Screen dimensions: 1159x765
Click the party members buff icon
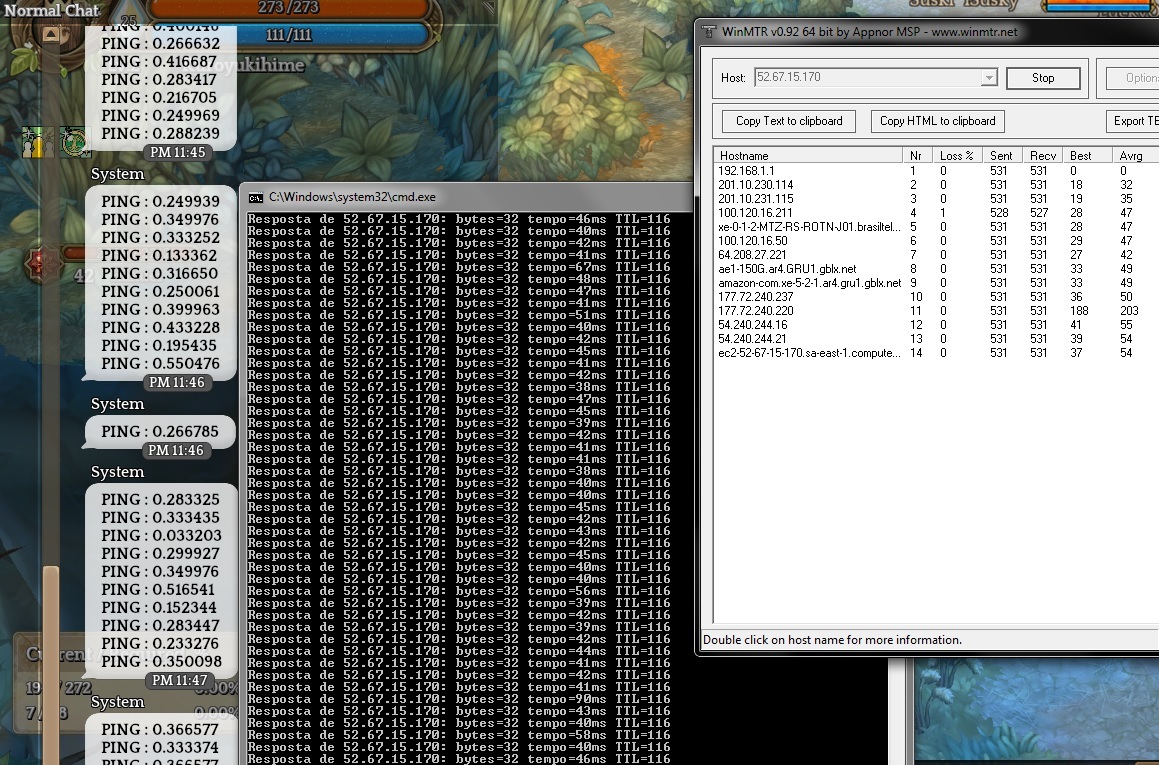(39, 143)
